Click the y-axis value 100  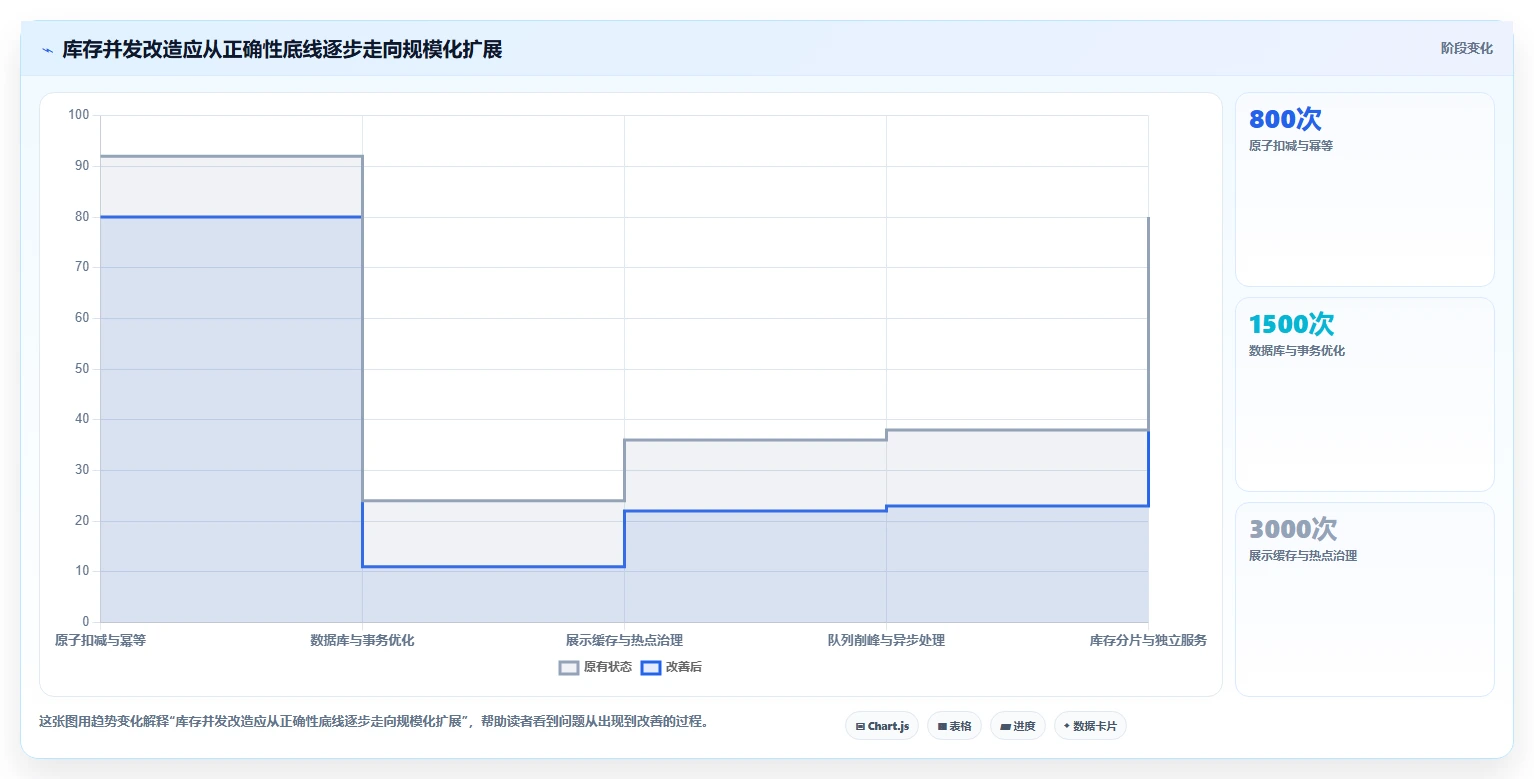(x=78, y=115)
